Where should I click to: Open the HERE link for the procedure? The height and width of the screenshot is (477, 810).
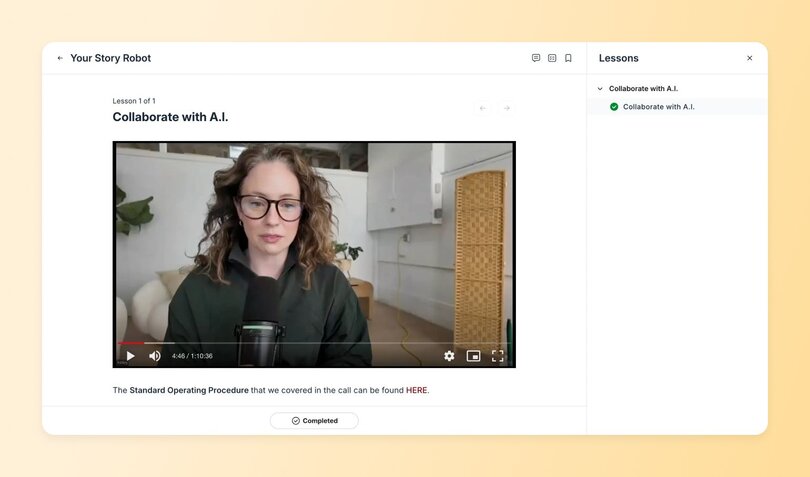pyautogui.click(x=416, y=390)
